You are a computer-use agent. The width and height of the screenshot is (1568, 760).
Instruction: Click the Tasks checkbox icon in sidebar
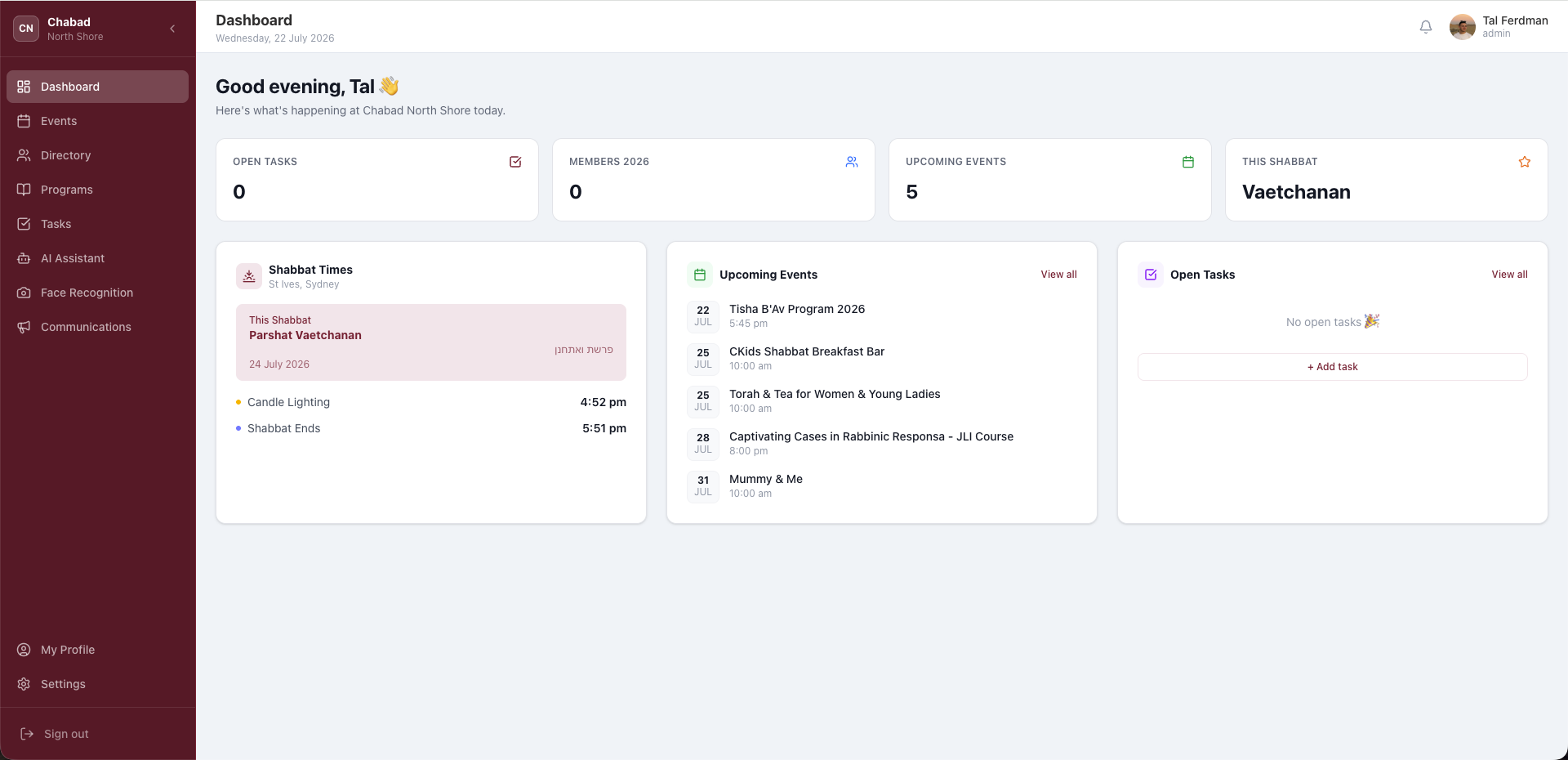[24, 224]
